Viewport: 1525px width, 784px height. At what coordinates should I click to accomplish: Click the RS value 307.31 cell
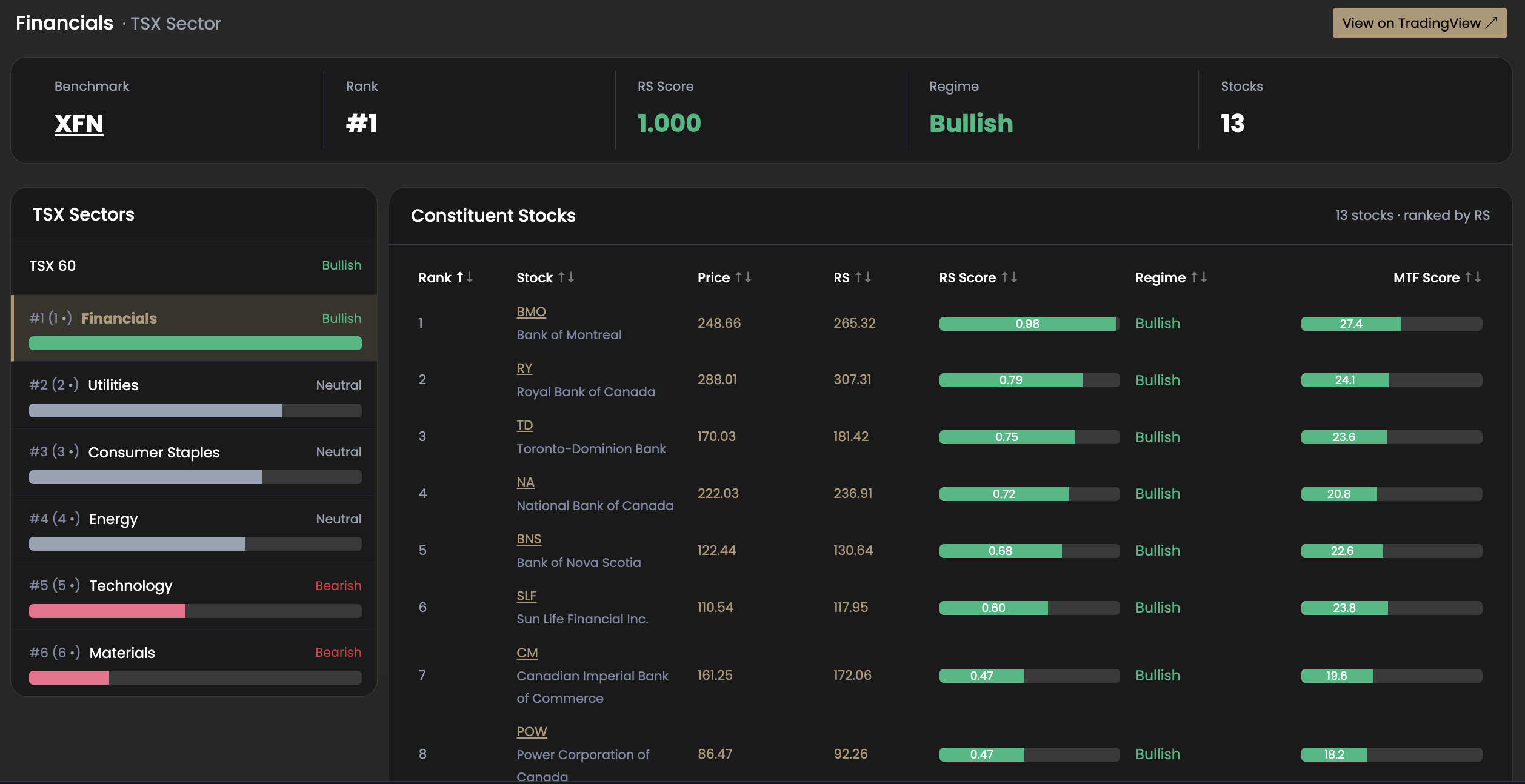pyautogui.click(x=852, y=380)
